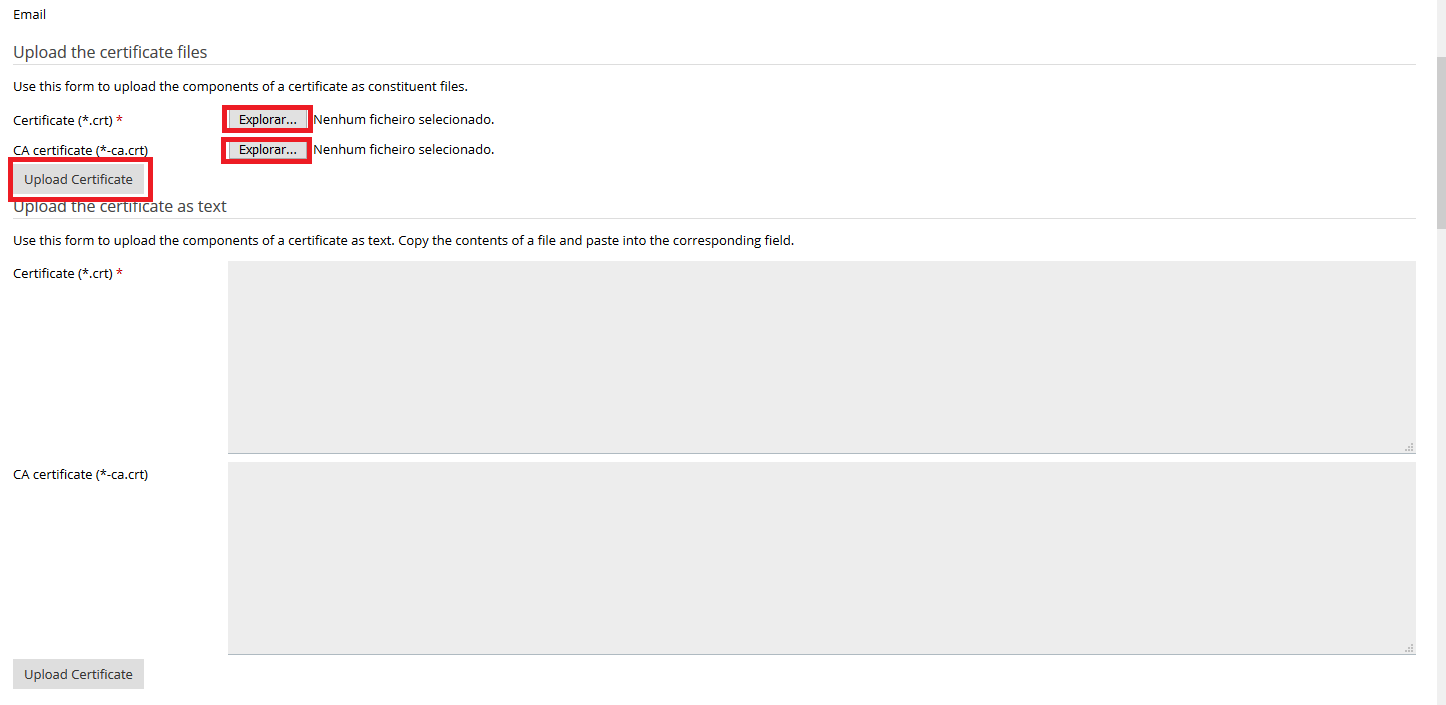Click the CA certificate label beside the text area
Viewport: 1446px width, 705px height.
[80, 474]
